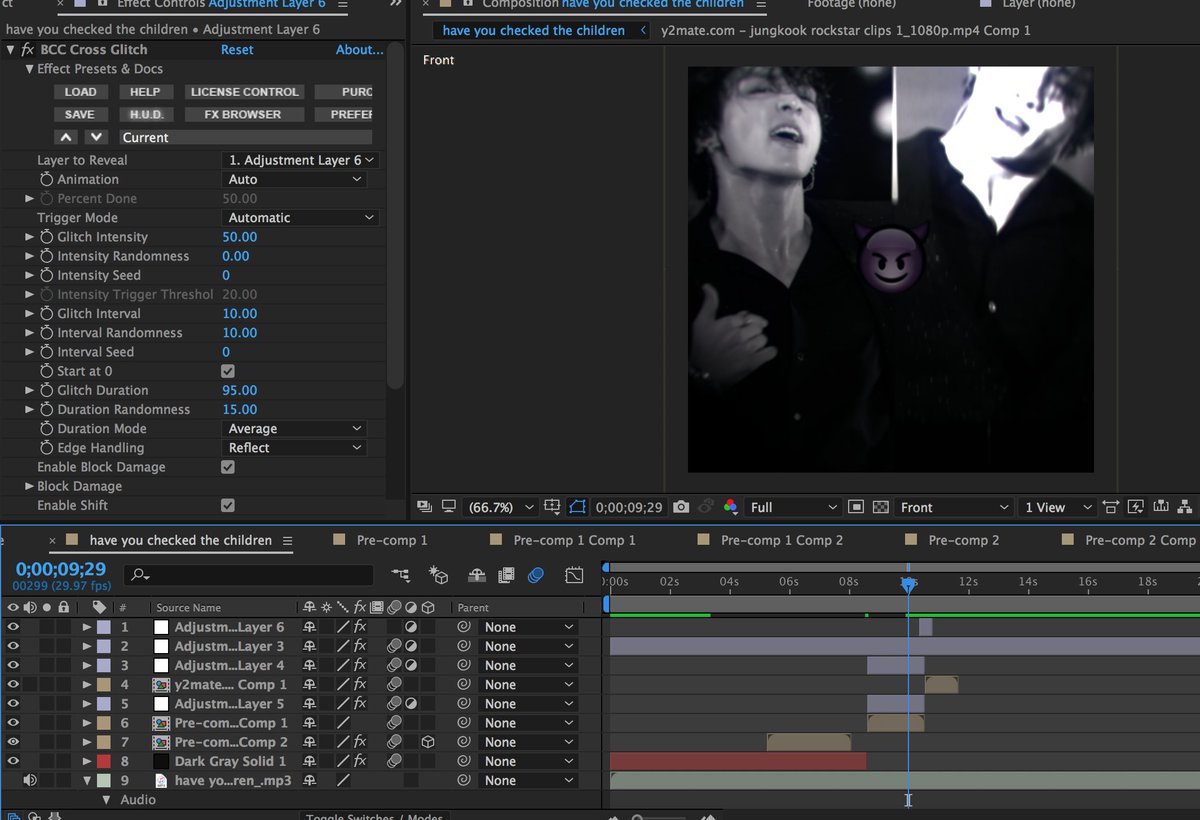Click the hide shy layers icon

pyautogui.click(x=477, y=575)
